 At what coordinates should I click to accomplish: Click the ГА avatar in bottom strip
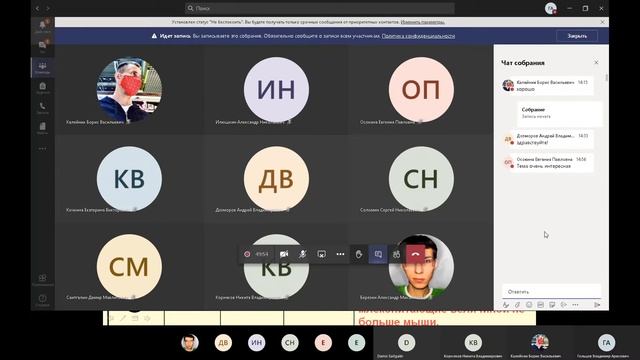(x=606, y=342)
